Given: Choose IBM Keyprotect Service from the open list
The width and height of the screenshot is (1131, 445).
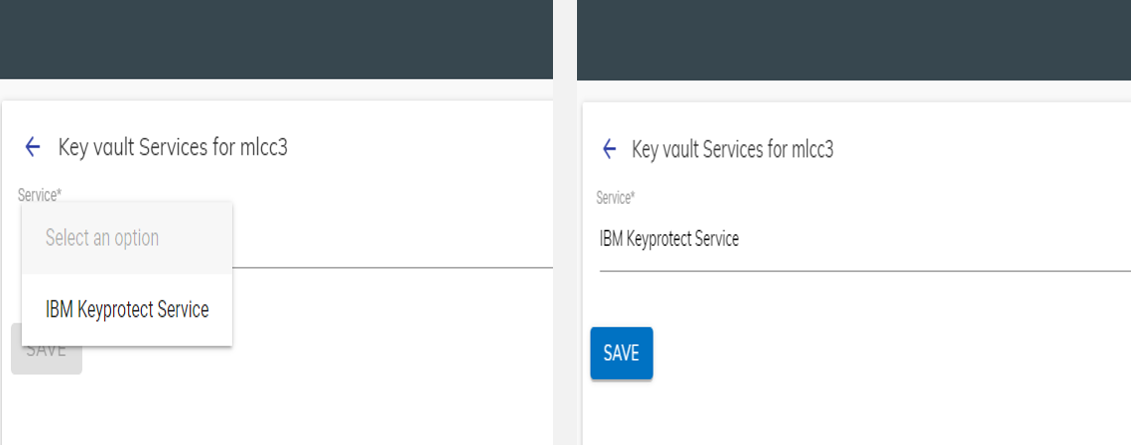Looking at the screenshot, I should (127, 310).
